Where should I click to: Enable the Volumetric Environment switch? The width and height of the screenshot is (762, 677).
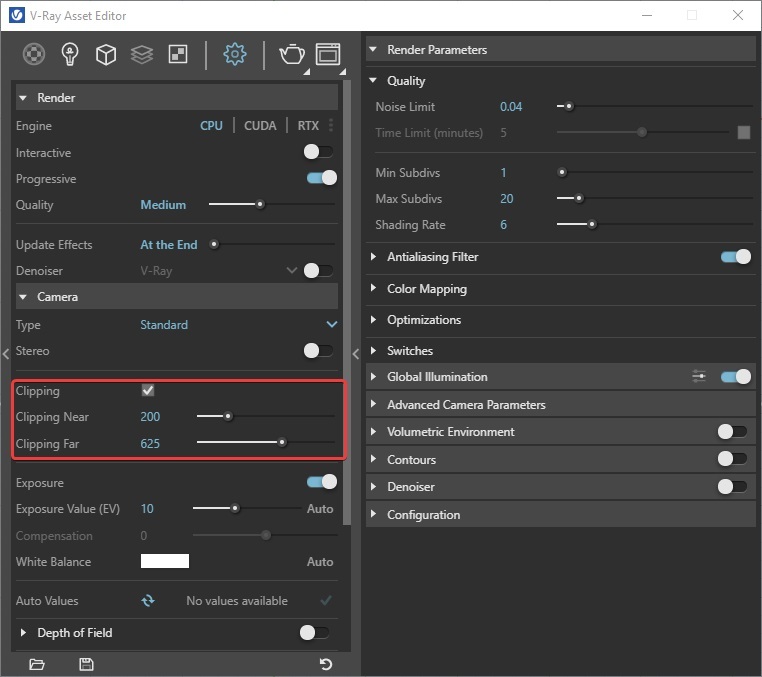(x=733, y=431)
